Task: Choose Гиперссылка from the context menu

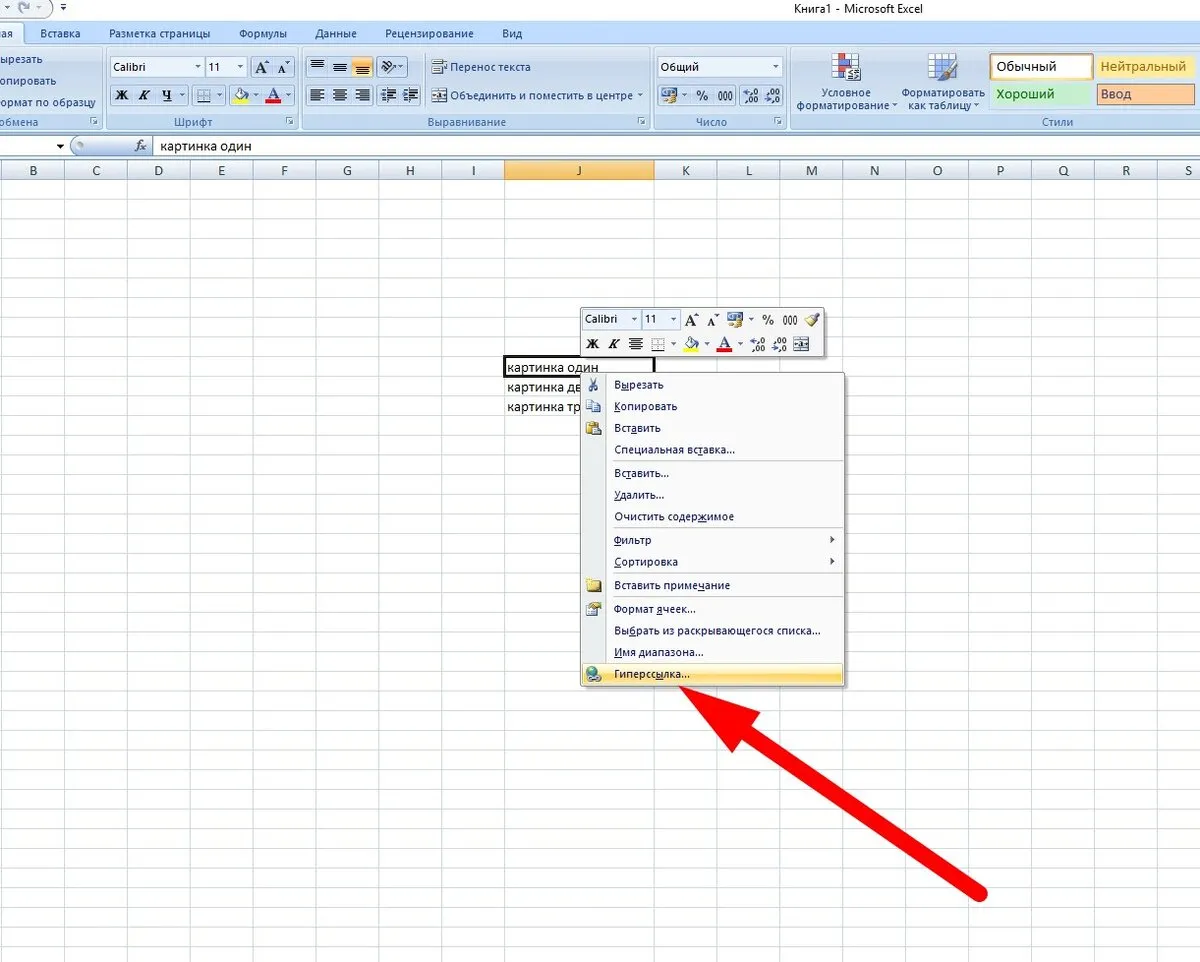Action: [x=713, y=674]
